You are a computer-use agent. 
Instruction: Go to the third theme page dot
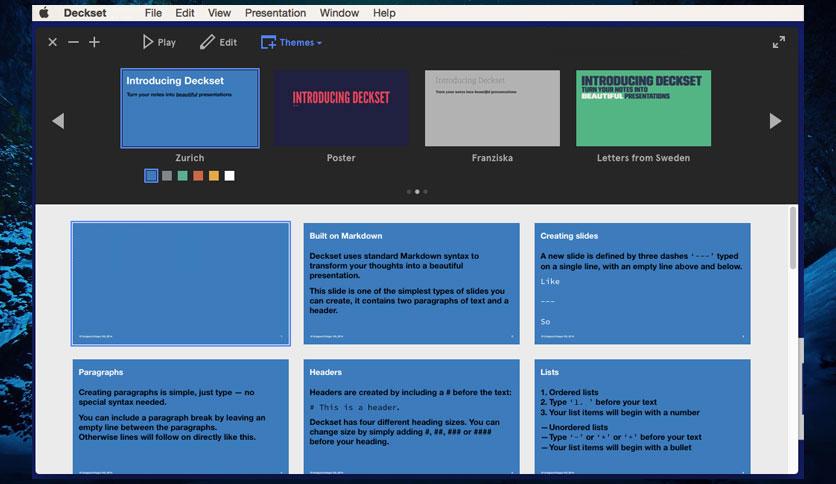pos(425,191)
